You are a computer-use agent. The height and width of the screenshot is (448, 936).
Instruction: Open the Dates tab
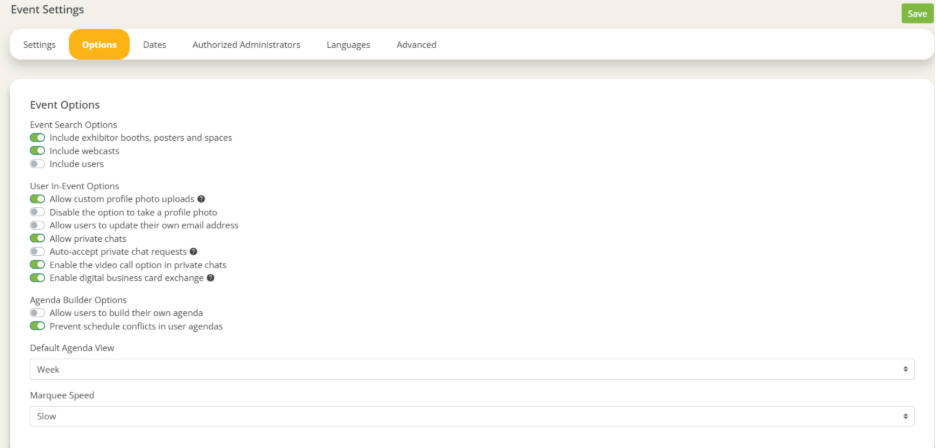pos(154,45)
